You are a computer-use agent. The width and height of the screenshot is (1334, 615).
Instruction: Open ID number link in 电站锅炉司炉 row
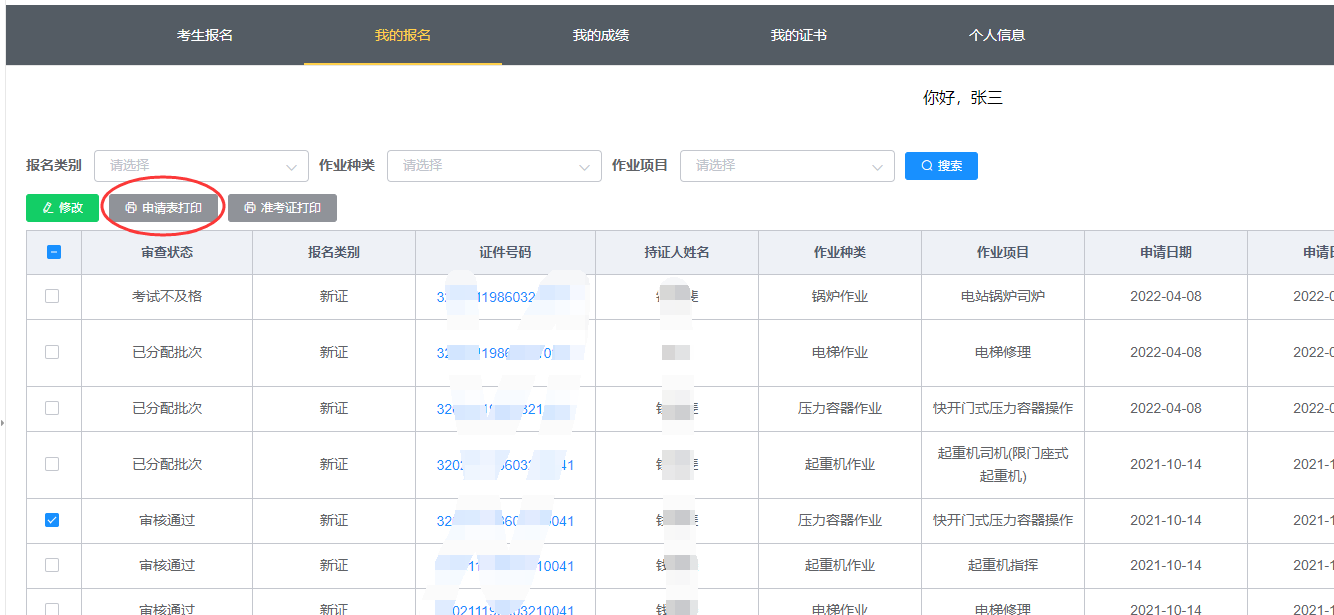pos(505,297)
